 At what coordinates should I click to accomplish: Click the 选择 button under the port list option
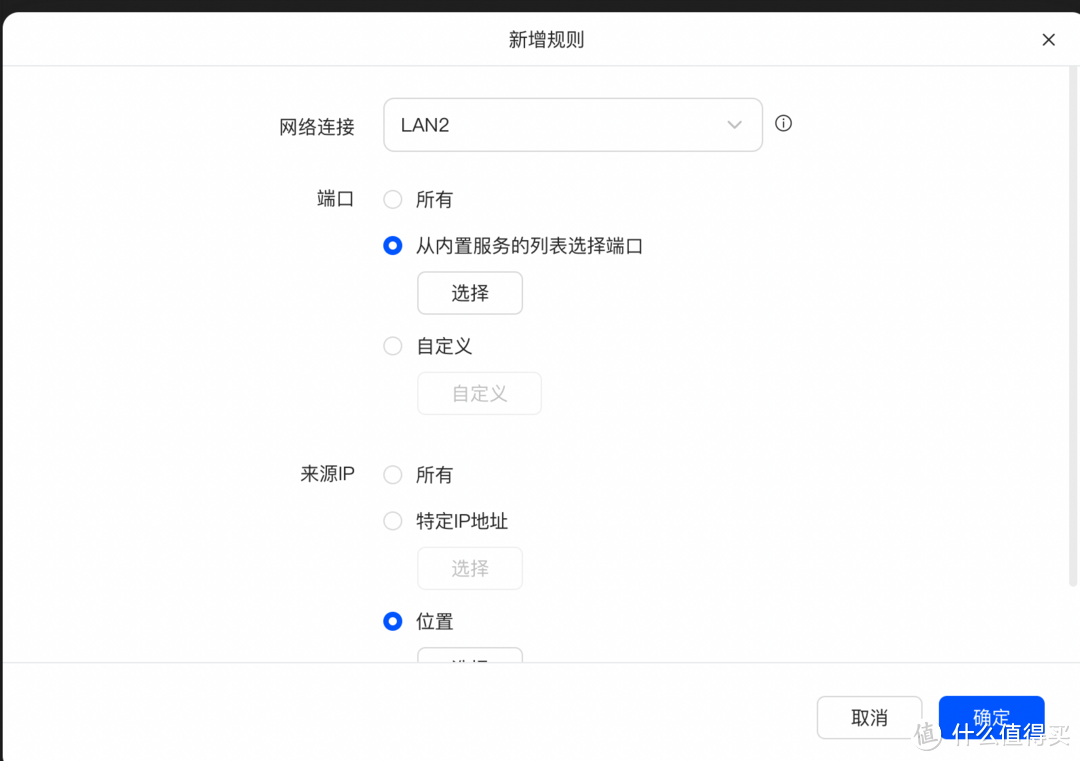470,292
